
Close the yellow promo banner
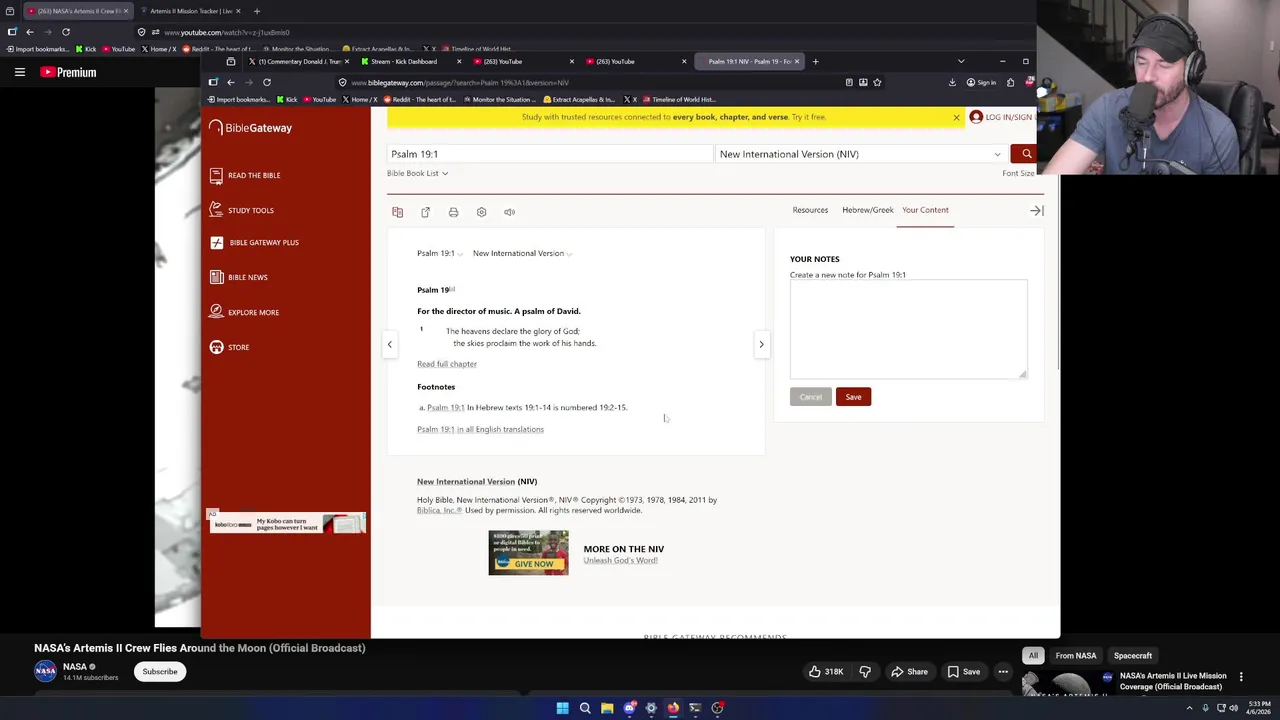pyautogui.click(x=956, y=117)
